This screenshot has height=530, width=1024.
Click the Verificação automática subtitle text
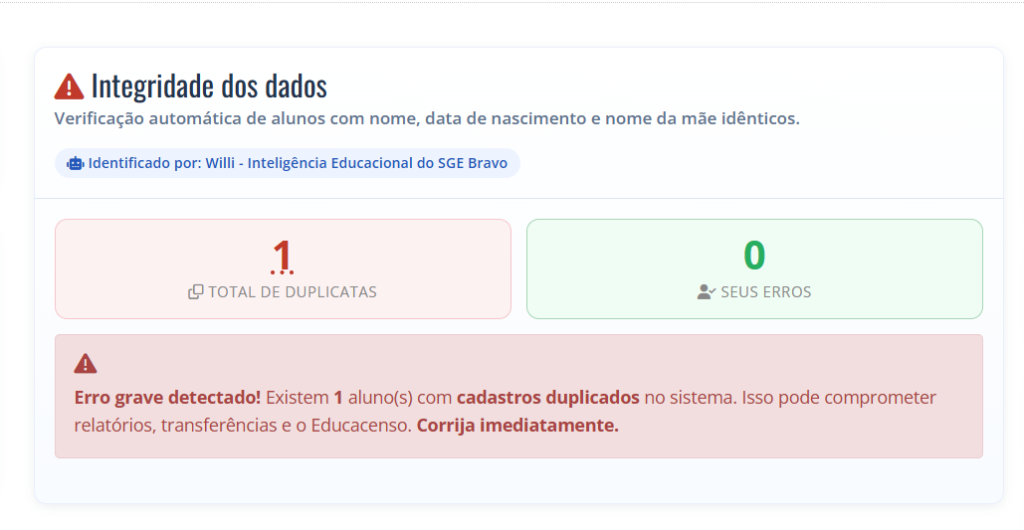(x=426, y=119)
